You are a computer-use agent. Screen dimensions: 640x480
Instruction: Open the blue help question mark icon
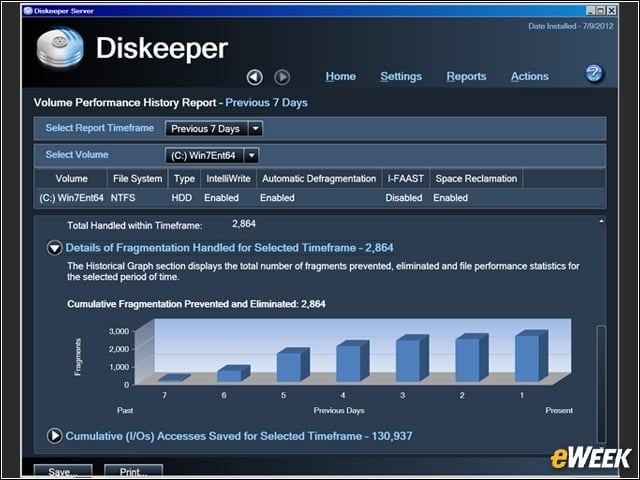tap(594, 74)
